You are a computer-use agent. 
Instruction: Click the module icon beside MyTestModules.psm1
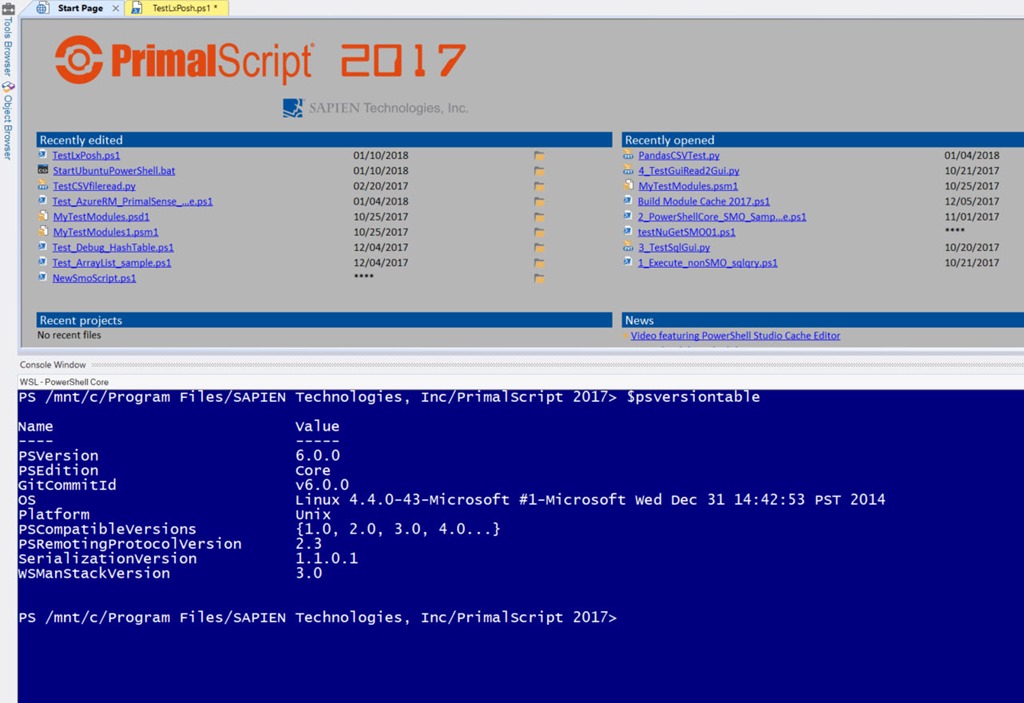(x=628, y=186)
